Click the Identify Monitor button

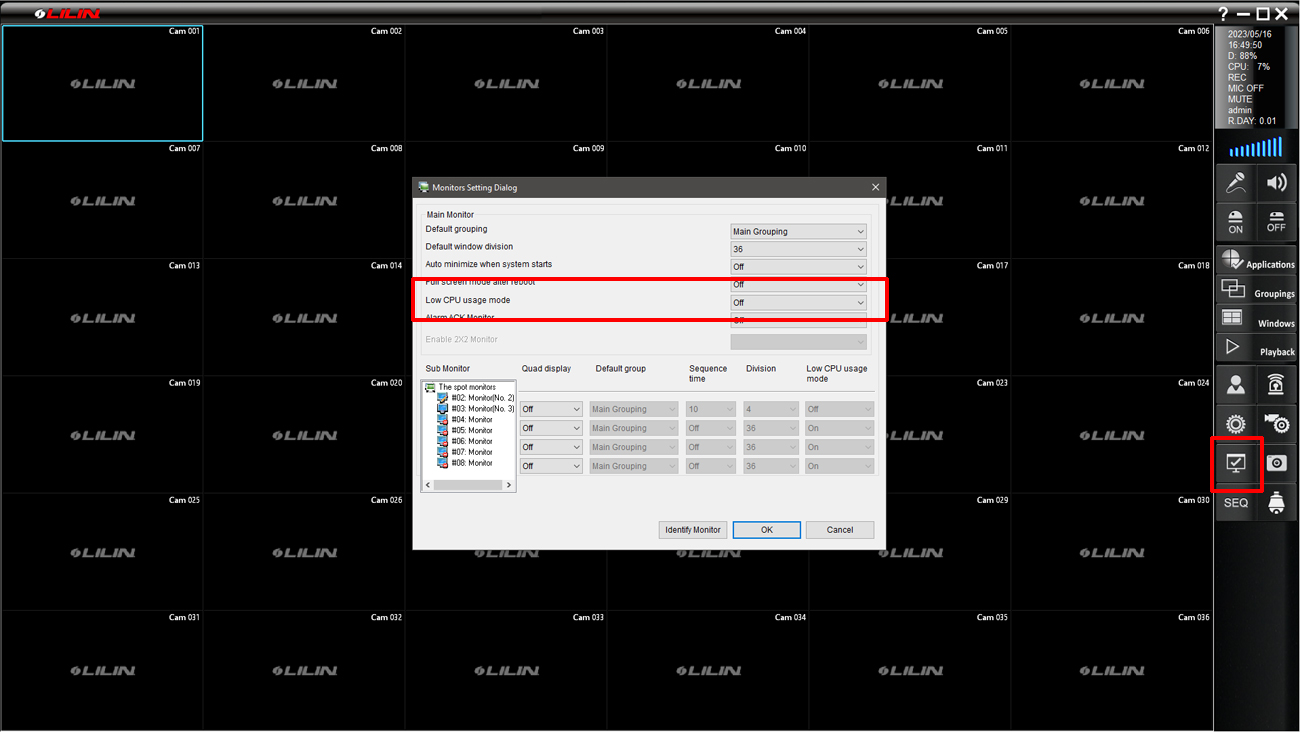coord(692,530)
